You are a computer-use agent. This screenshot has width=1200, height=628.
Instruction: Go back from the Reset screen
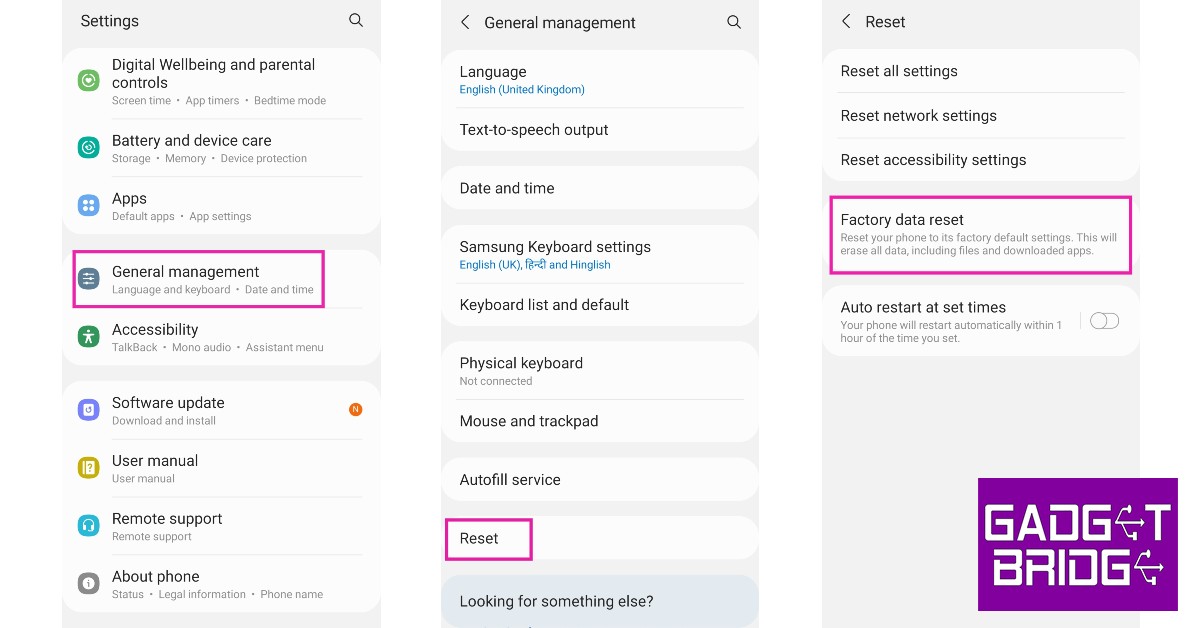tap(847, 21)
